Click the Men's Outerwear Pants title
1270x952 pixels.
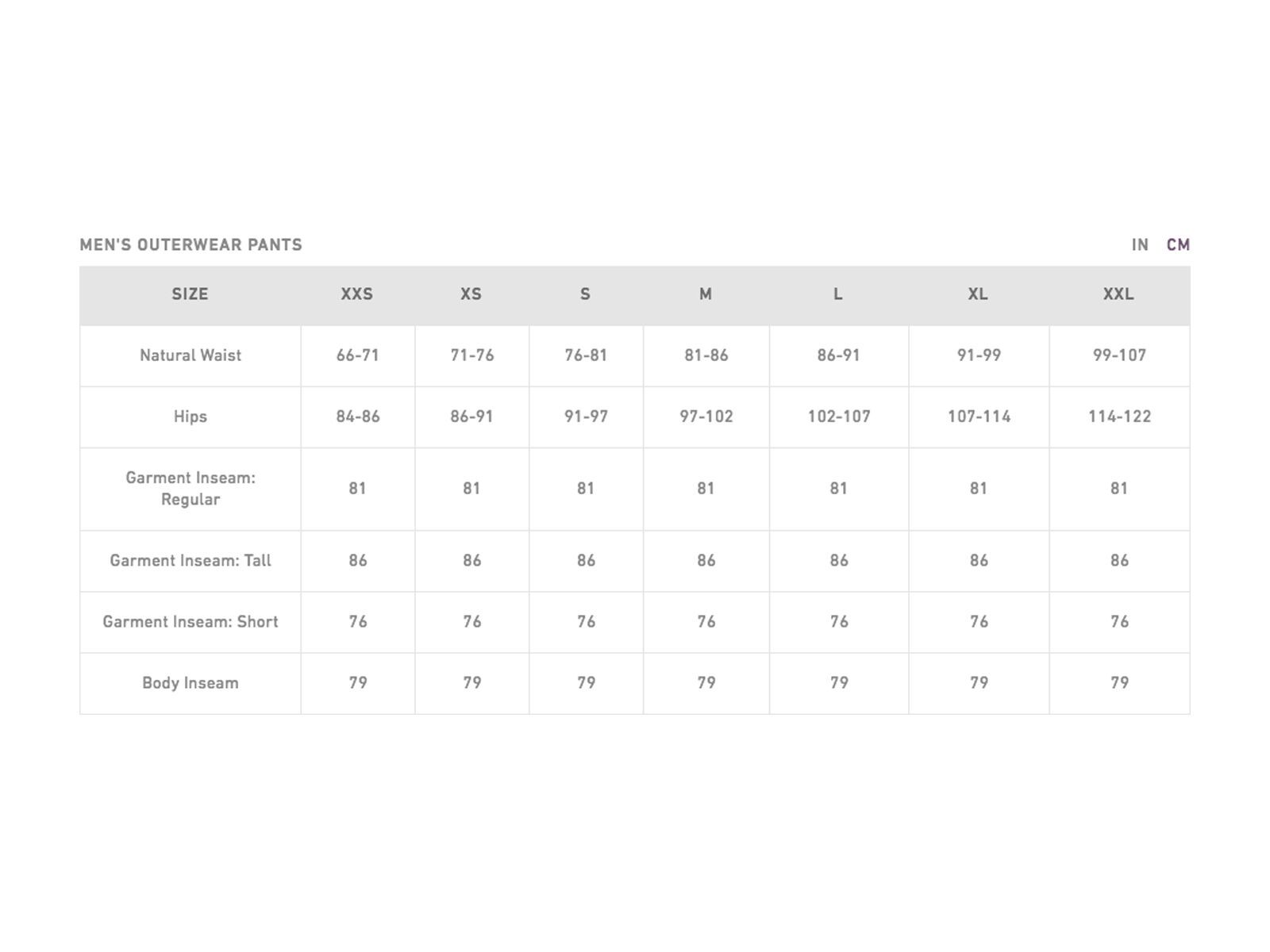191,245
